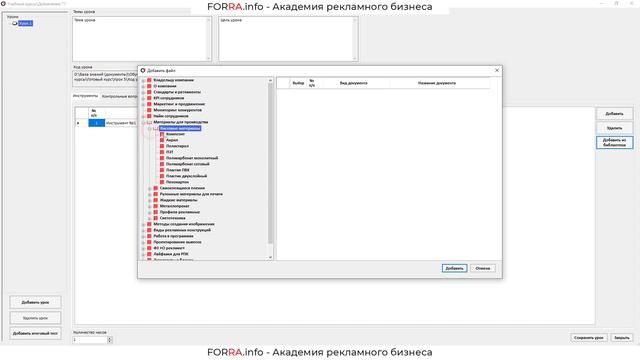
Task: Select the ФЗ о рекламе tree row
Action: pyautogui.click(x=169, y=248)
